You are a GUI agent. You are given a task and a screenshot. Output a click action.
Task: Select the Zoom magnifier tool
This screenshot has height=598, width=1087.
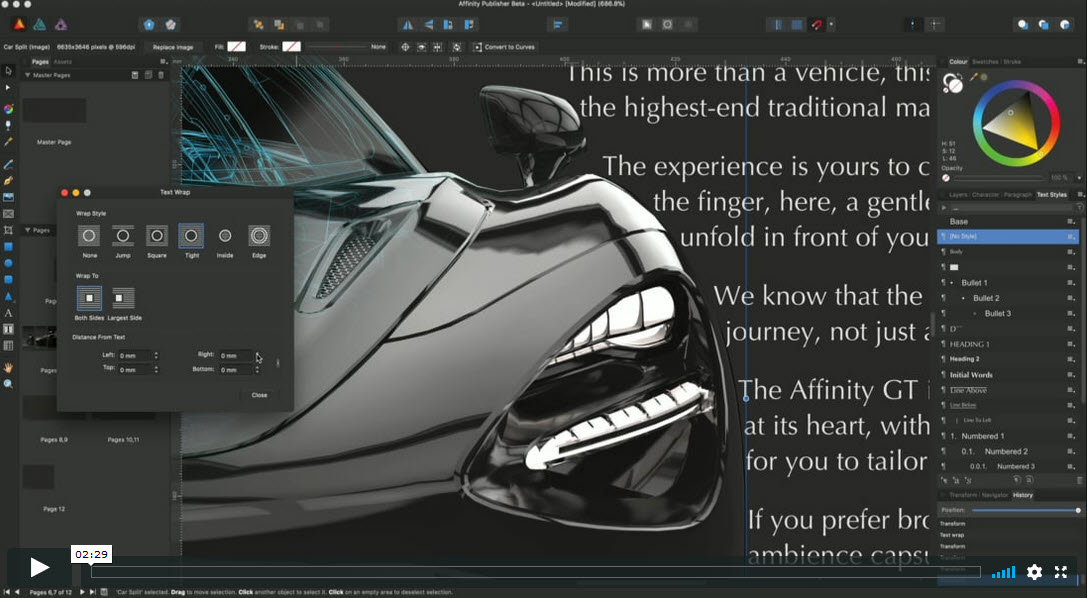pyautogui.click(x=8, y=384)
